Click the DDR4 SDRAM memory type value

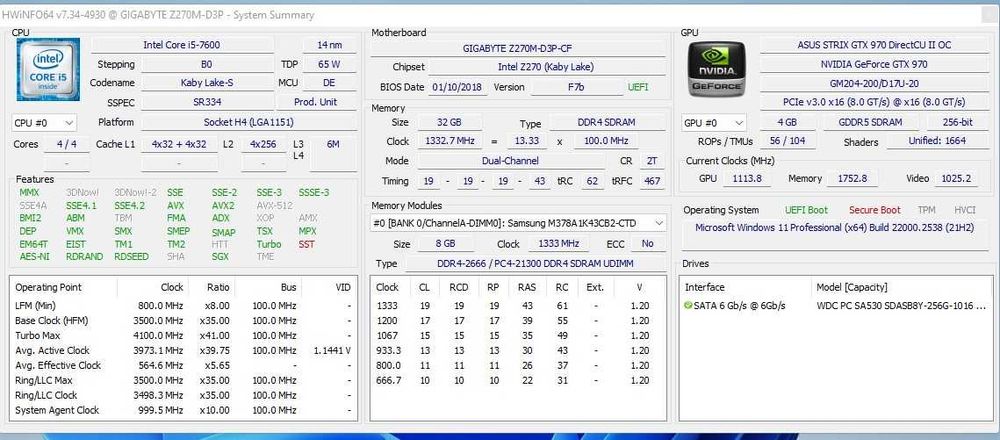point(607,122)
